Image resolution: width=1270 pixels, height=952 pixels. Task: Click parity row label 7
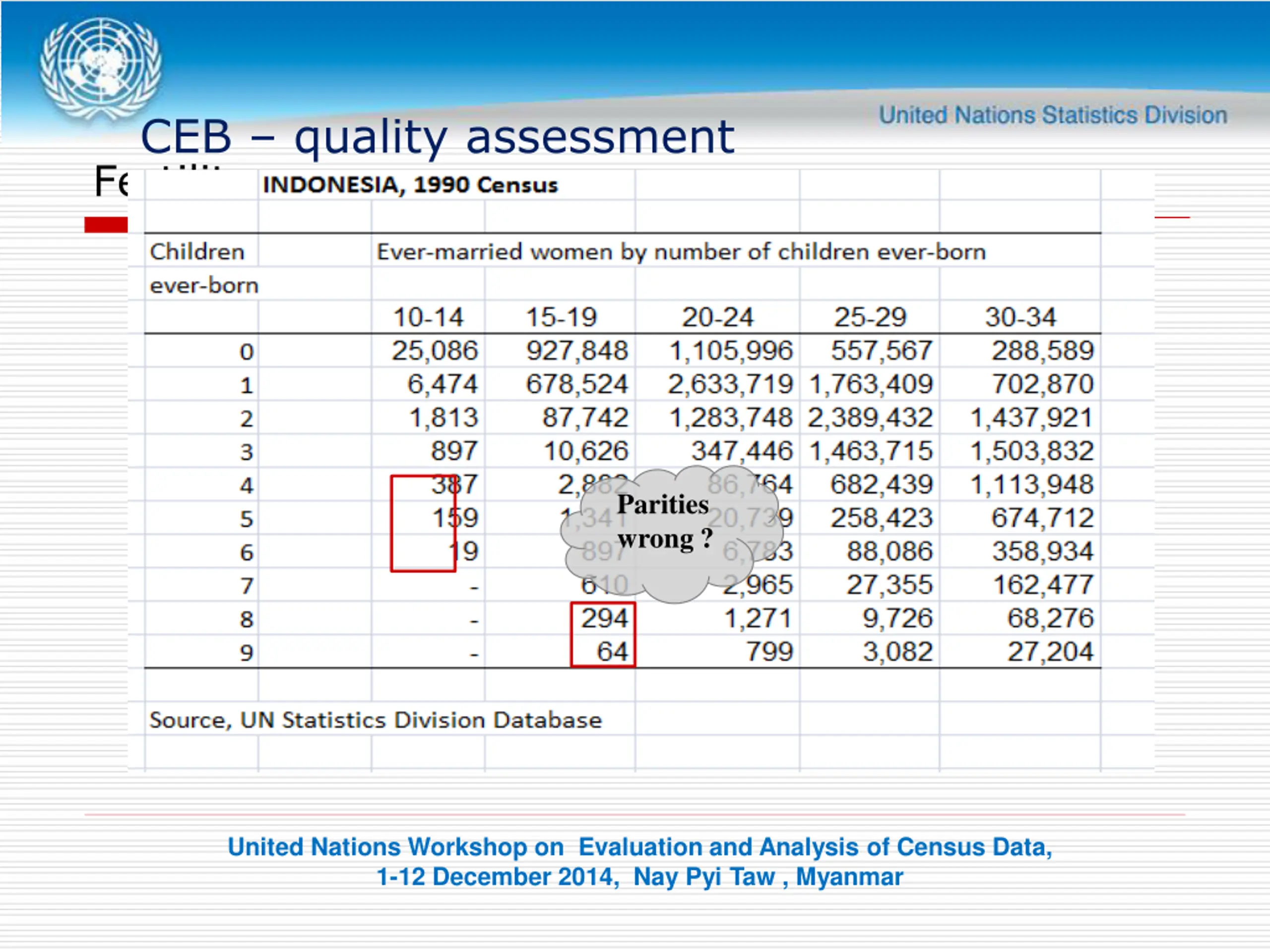[x=246, y=586]
